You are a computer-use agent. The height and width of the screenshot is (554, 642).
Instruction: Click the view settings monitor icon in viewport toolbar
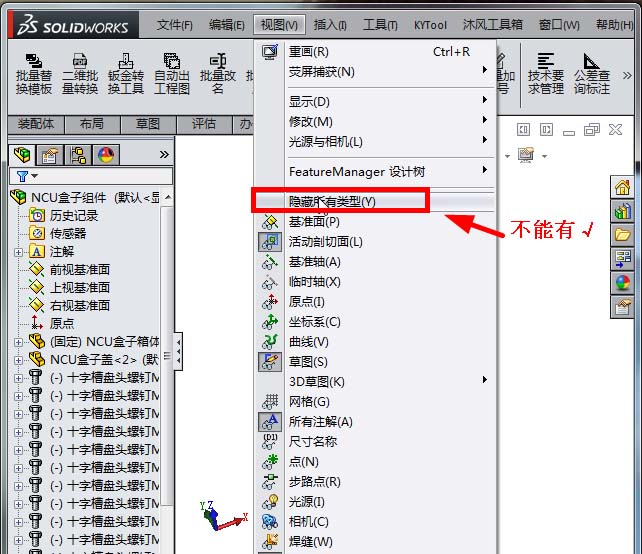pos(526,154)
